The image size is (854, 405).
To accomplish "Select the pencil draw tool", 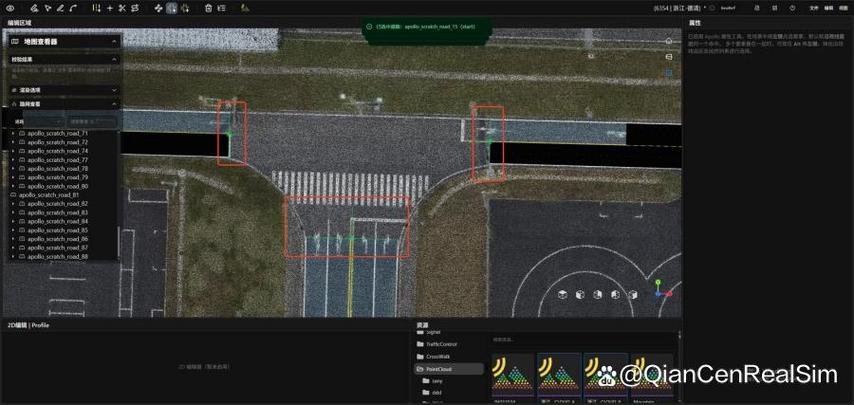I will tap(60, 8).
